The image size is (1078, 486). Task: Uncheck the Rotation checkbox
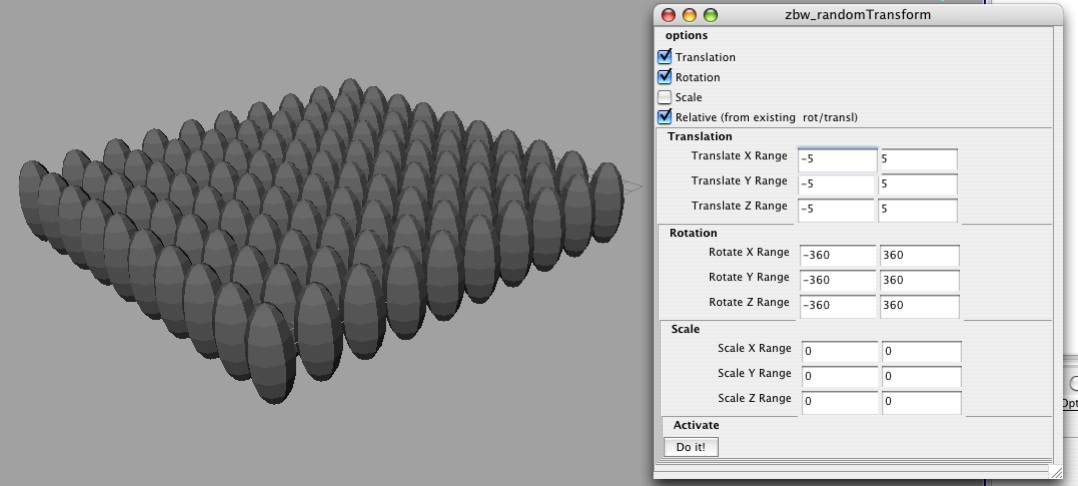click(x=665, y=77)
